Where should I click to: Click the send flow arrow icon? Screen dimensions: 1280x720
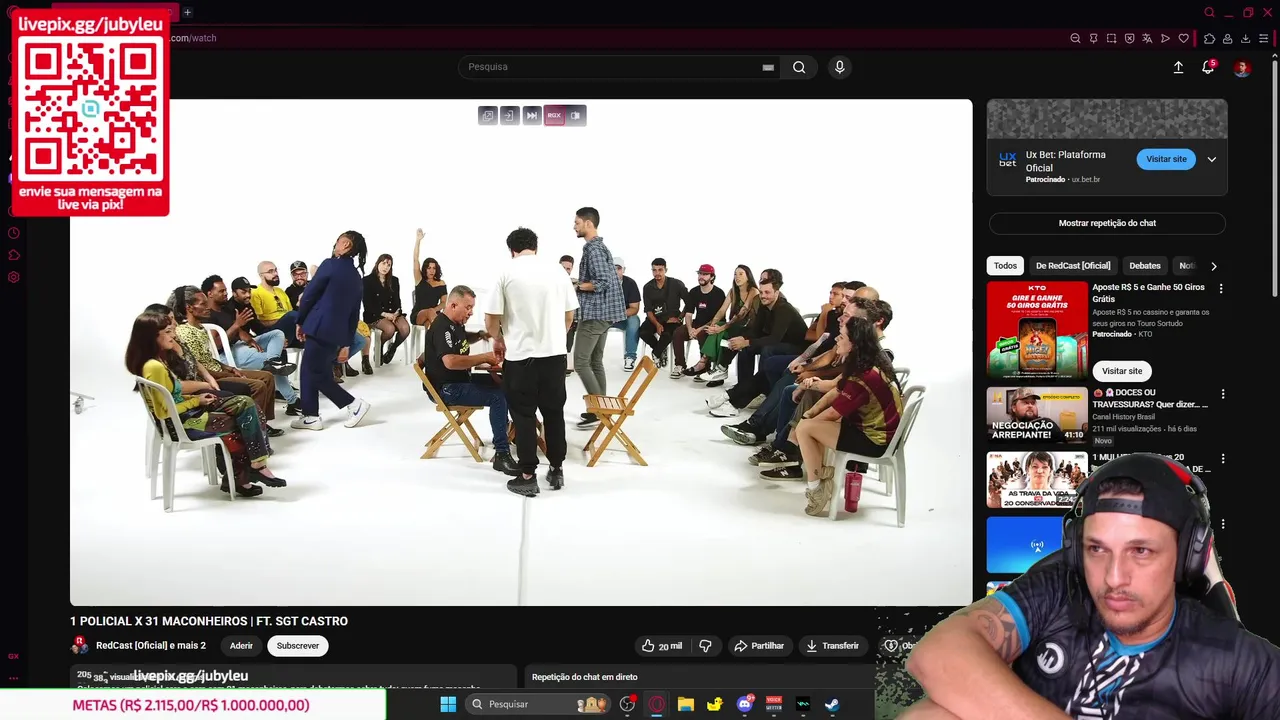pos(1165,38)
